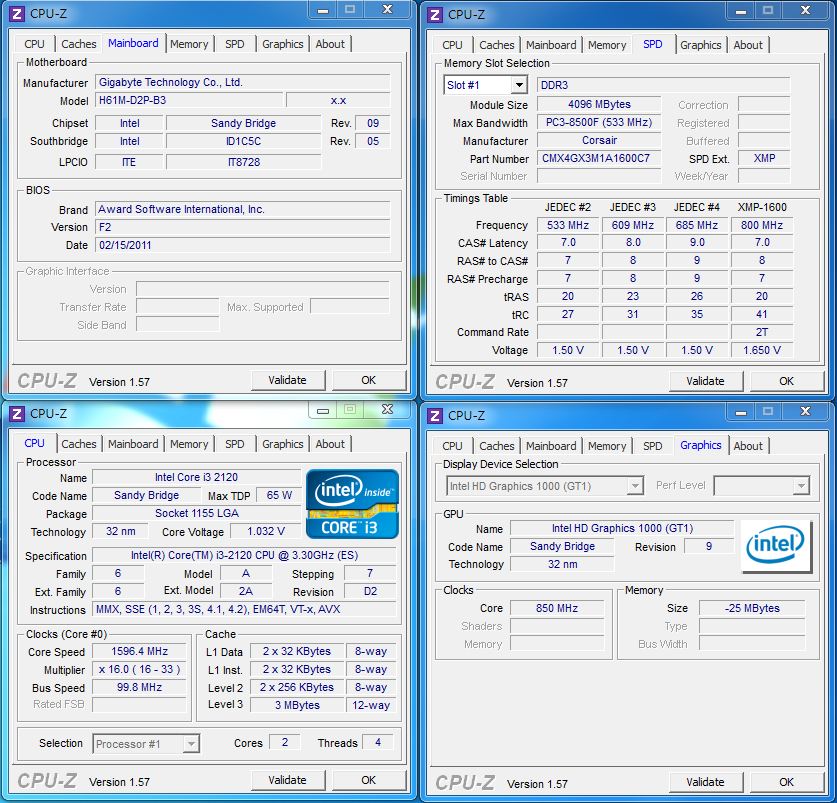Open the CPU tab in the SPD window
The image size is (837, 803).
click(x=452, y=45)
